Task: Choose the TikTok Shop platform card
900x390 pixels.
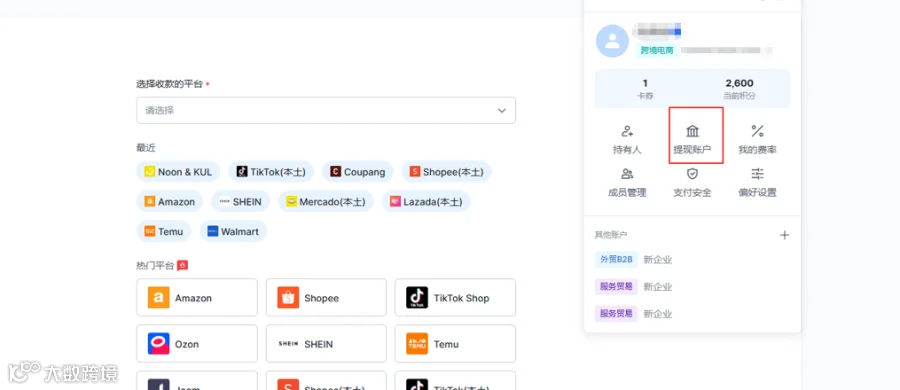Action: 455,298
